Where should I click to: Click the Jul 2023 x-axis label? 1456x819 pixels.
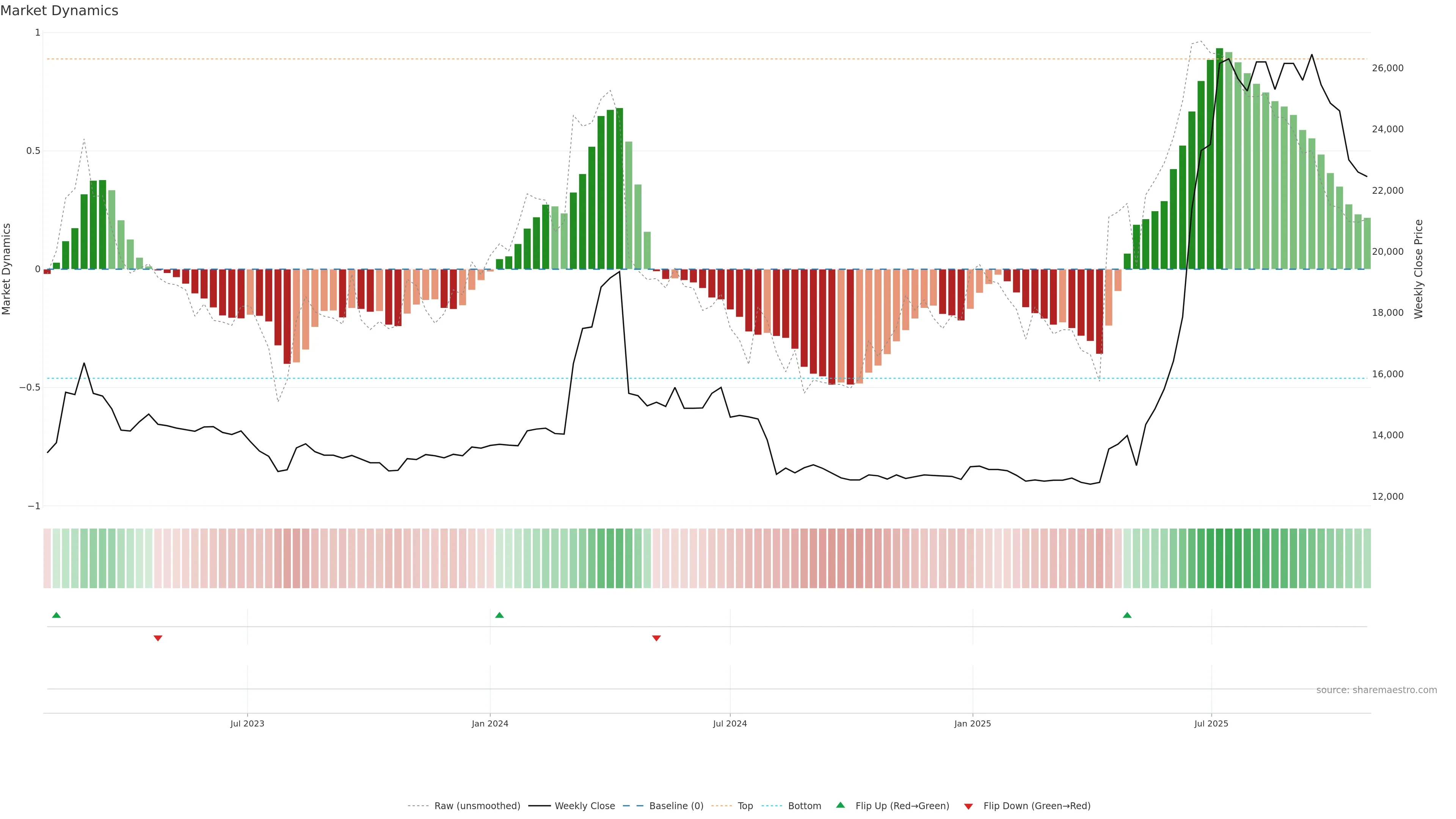pos(247,723)
